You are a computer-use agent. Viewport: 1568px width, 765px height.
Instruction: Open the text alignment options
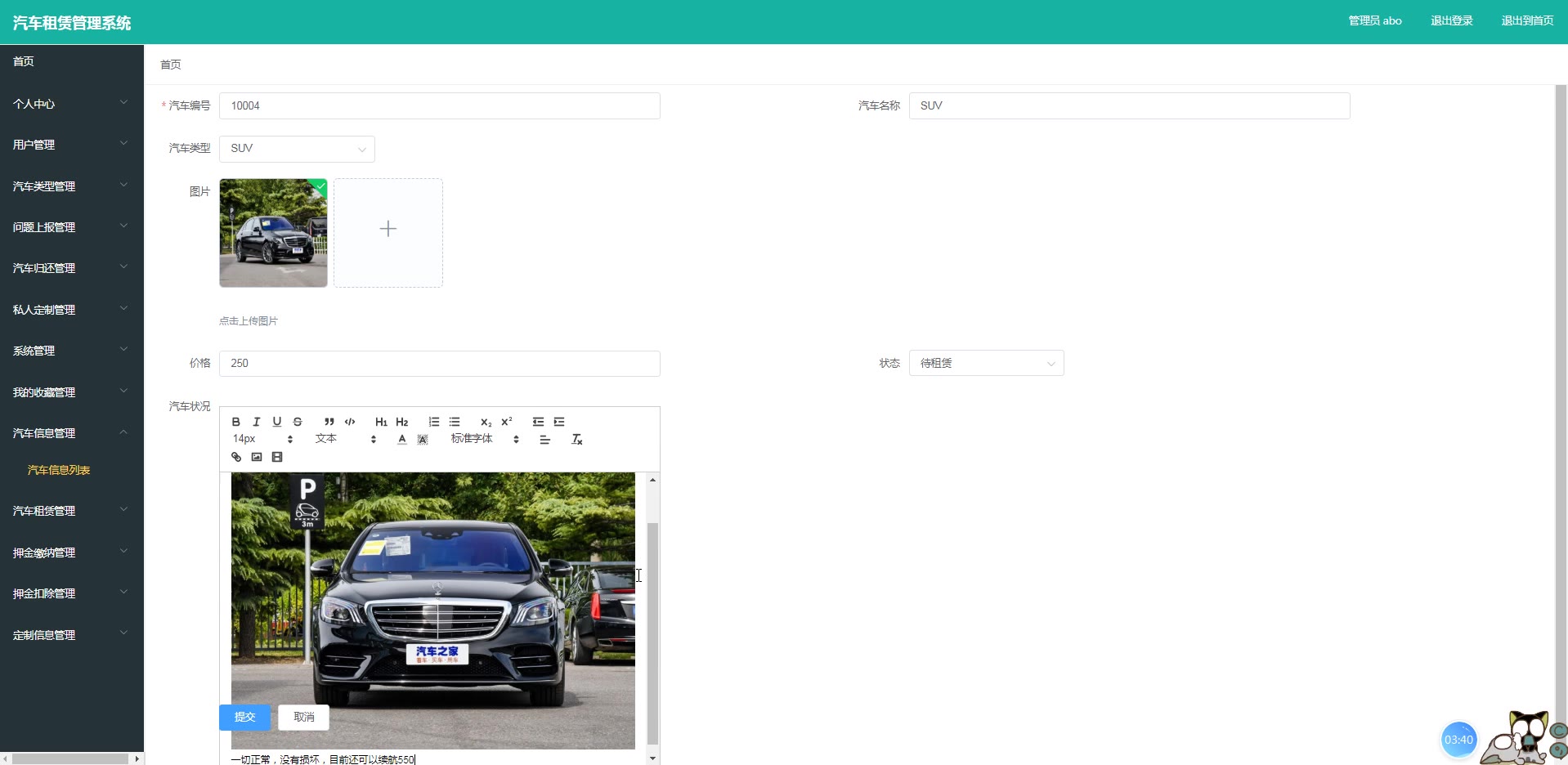pyautogui.click(x=545, y=440)
